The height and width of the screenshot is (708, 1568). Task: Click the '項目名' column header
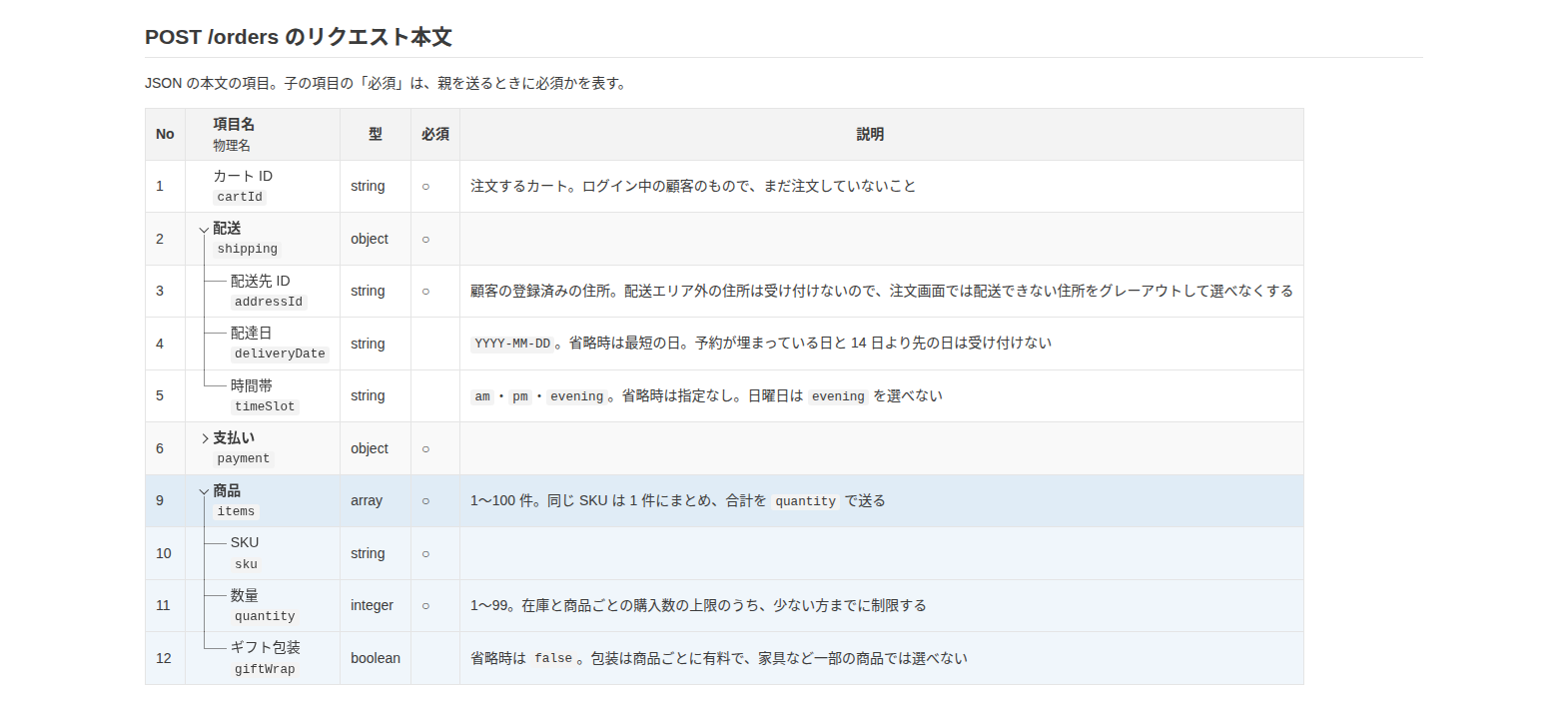tap(234, 124)
